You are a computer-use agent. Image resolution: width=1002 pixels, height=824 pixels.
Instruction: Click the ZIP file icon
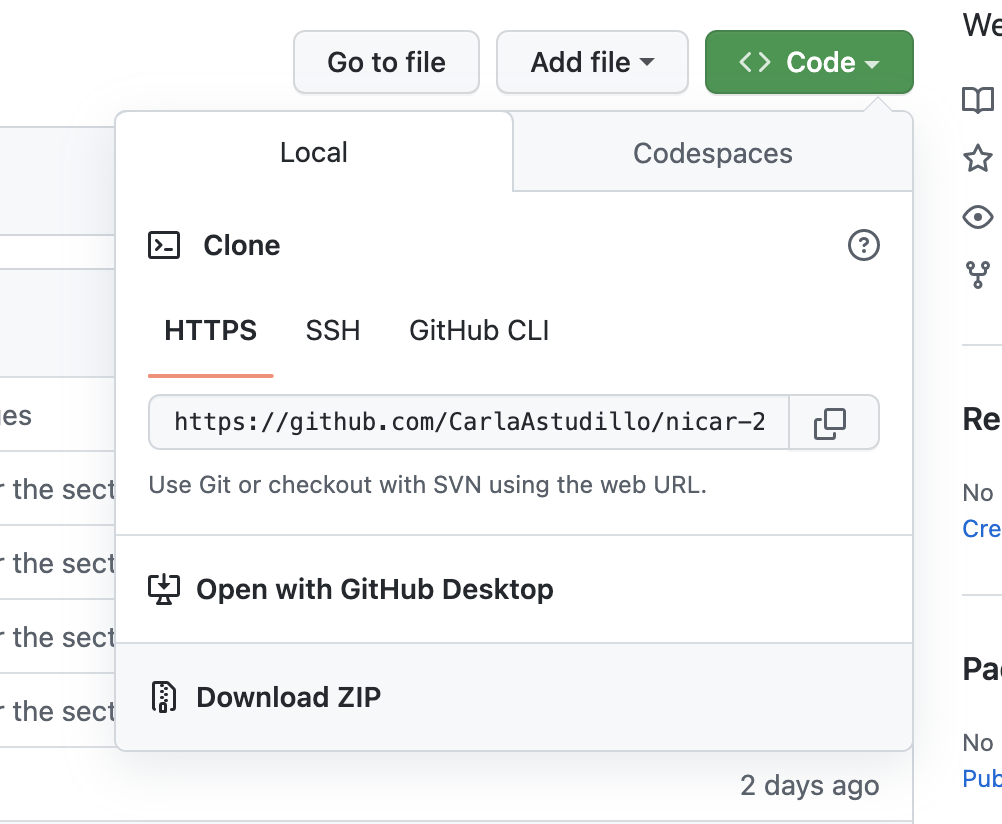(164, 697)
